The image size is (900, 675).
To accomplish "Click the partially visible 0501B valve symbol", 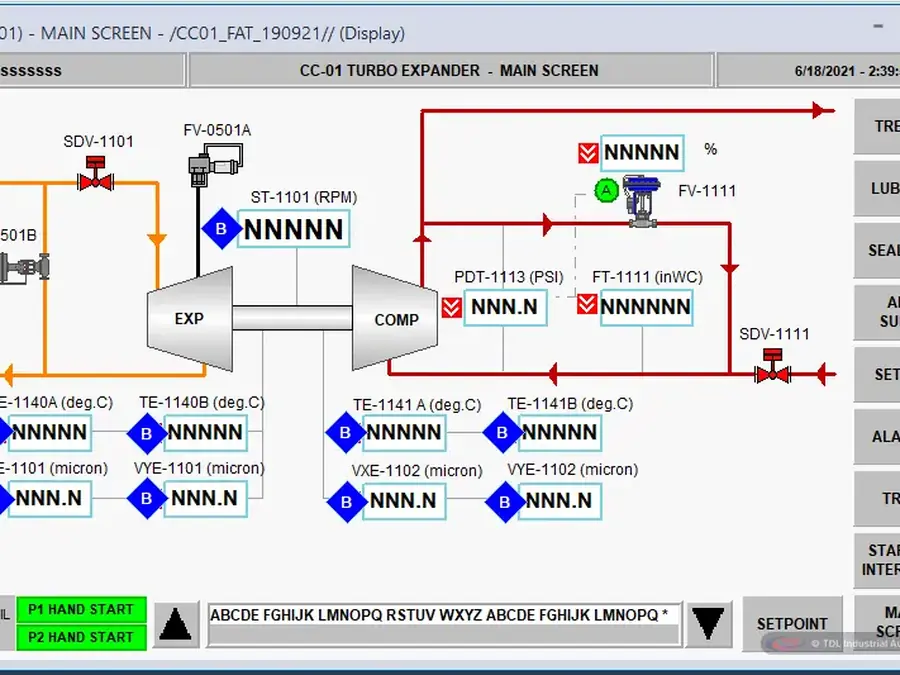I will click(24, 267).
